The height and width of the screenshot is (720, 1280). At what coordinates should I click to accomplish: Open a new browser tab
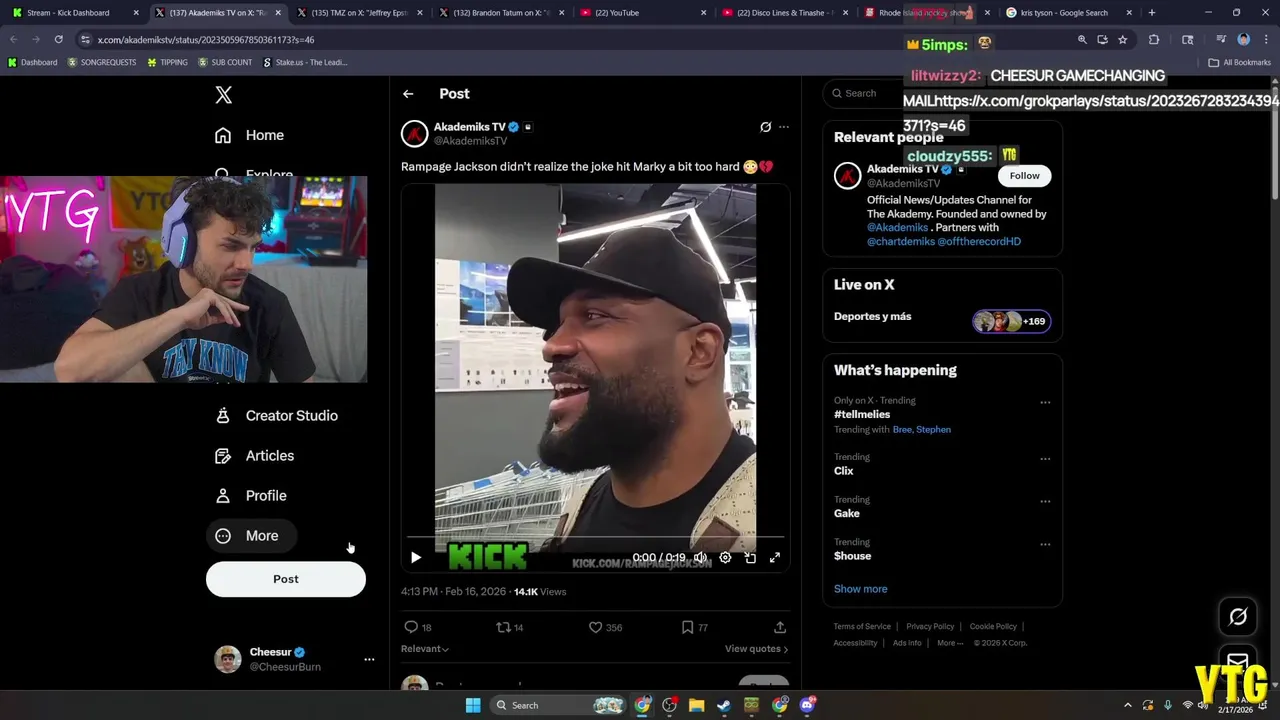[x=1152, y=13]
